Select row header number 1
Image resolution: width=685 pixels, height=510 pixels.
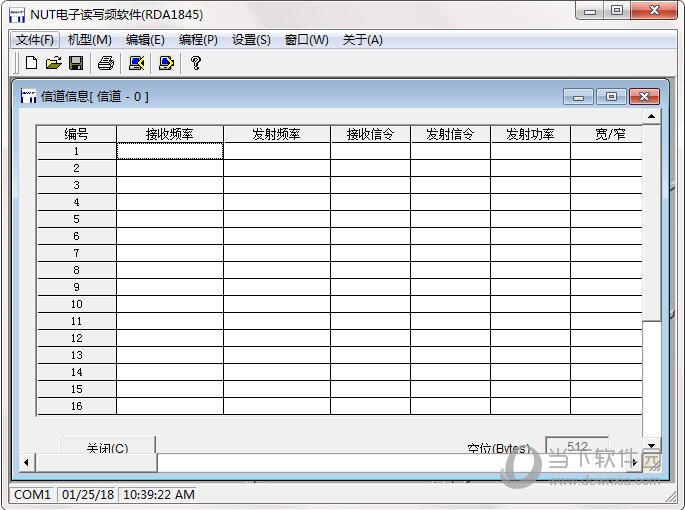point(76,151)
